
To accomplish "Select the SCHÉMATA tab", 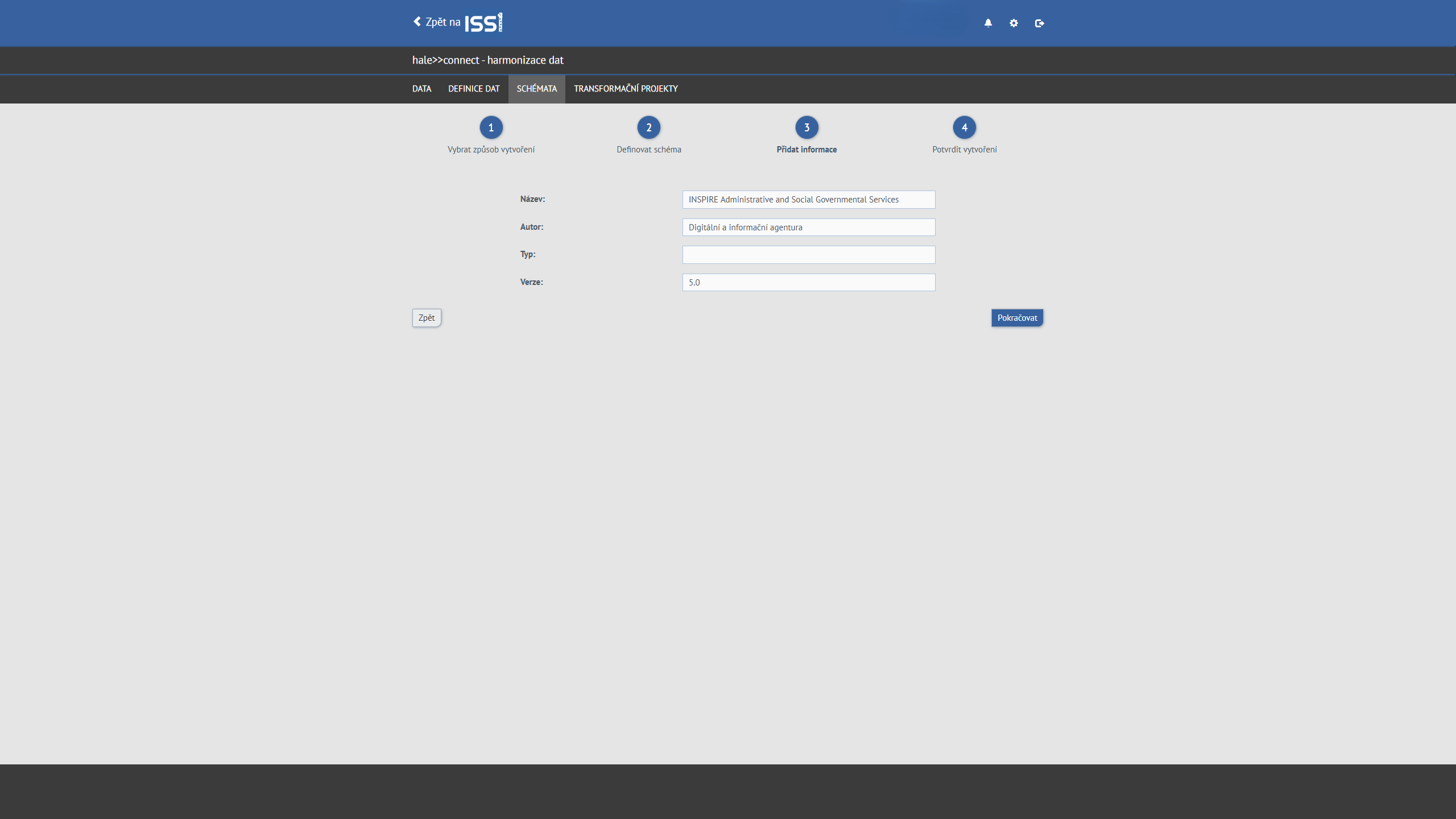I will tap(536, 89).
